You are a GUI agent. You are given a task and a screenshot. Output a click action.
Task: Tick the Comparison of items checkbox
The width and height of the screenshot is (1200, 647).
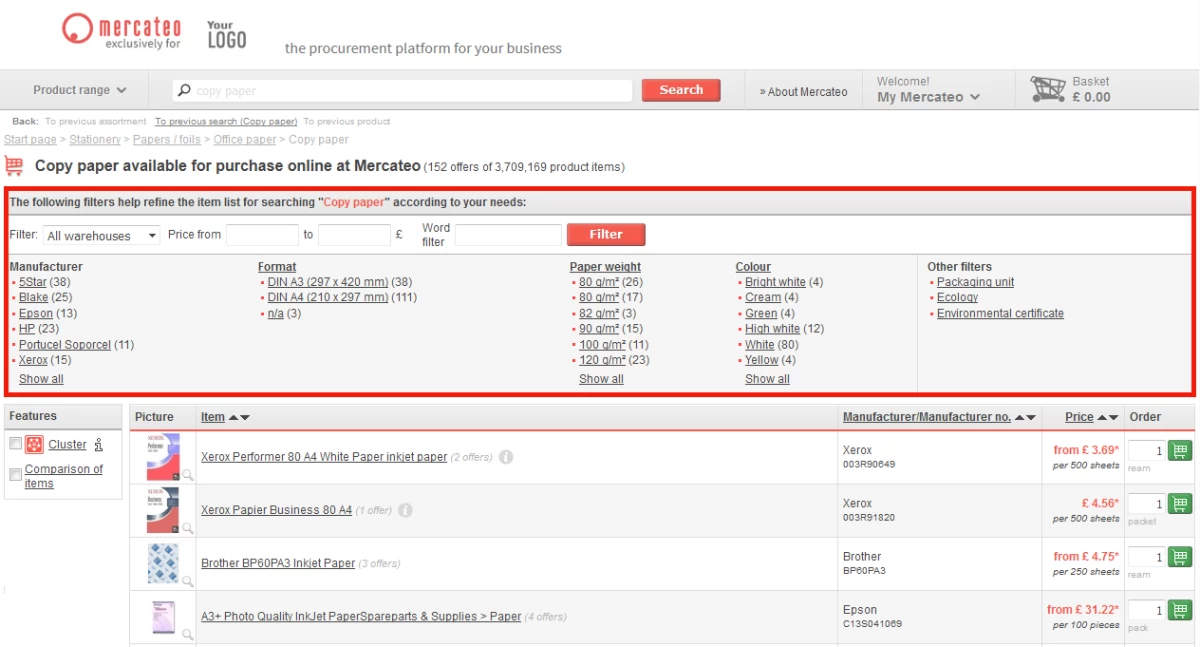[x=15, y=474]
